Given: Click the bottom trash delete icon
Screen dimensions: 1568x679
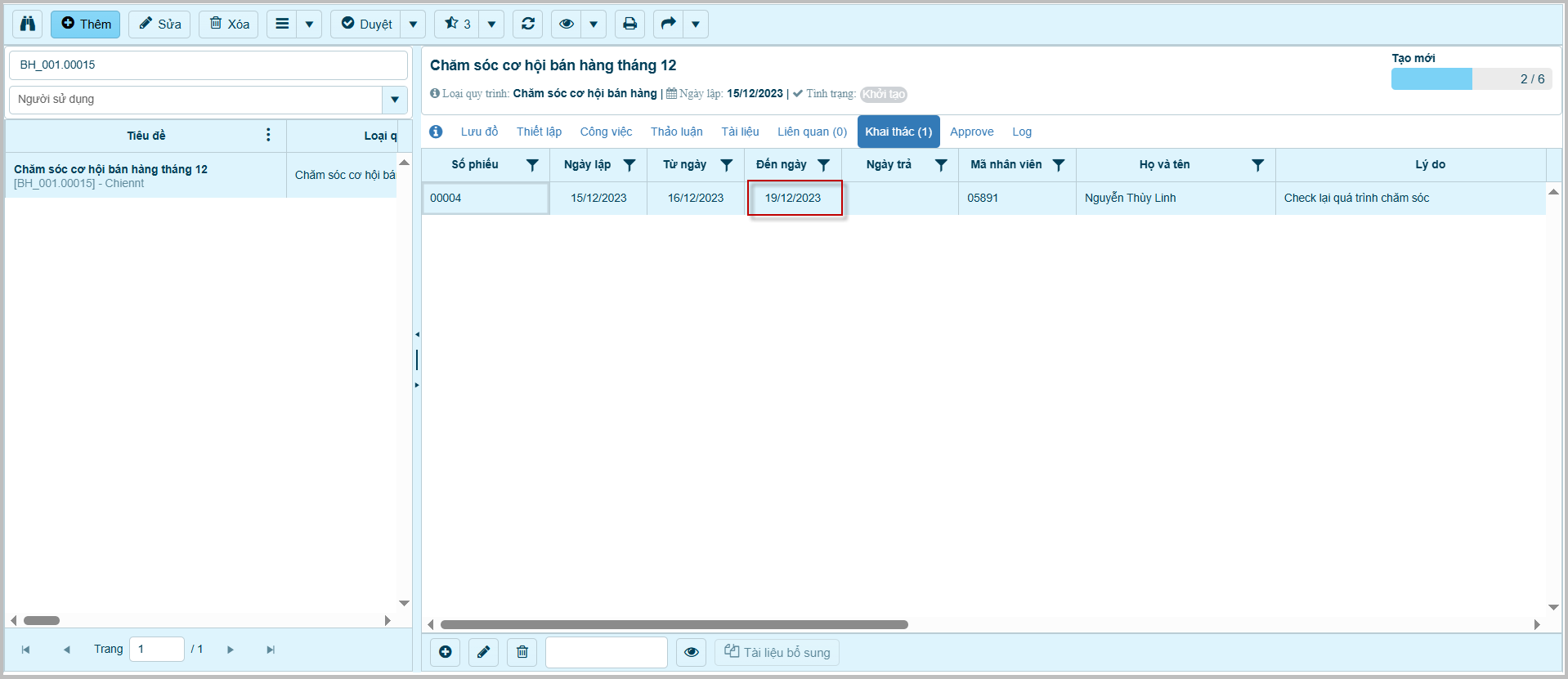Looking at the screenshot, I should pyautogui.click(x=522, y=652).
